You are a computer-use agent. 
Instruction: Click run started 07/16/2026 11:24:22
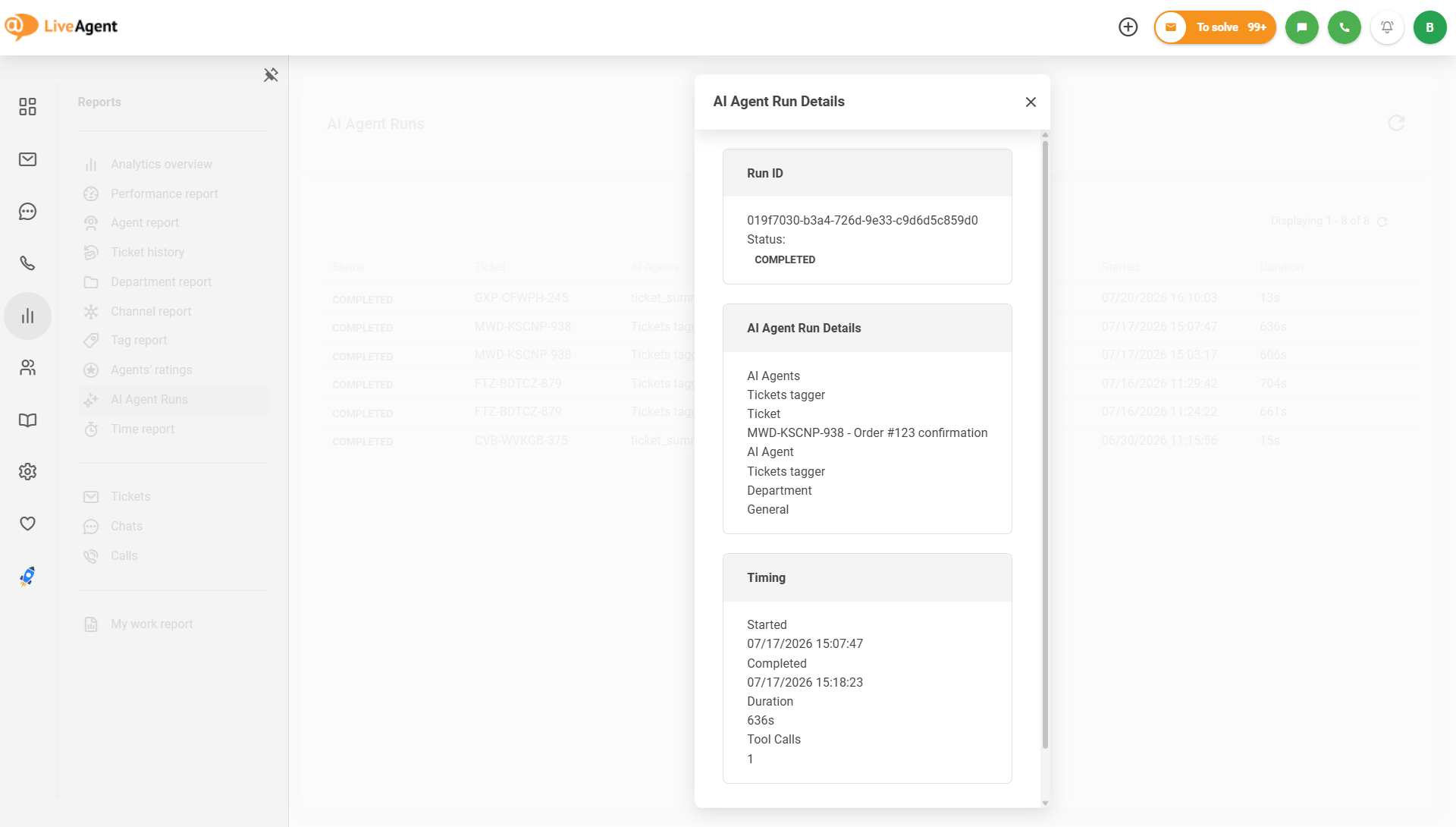[1159, 412]
